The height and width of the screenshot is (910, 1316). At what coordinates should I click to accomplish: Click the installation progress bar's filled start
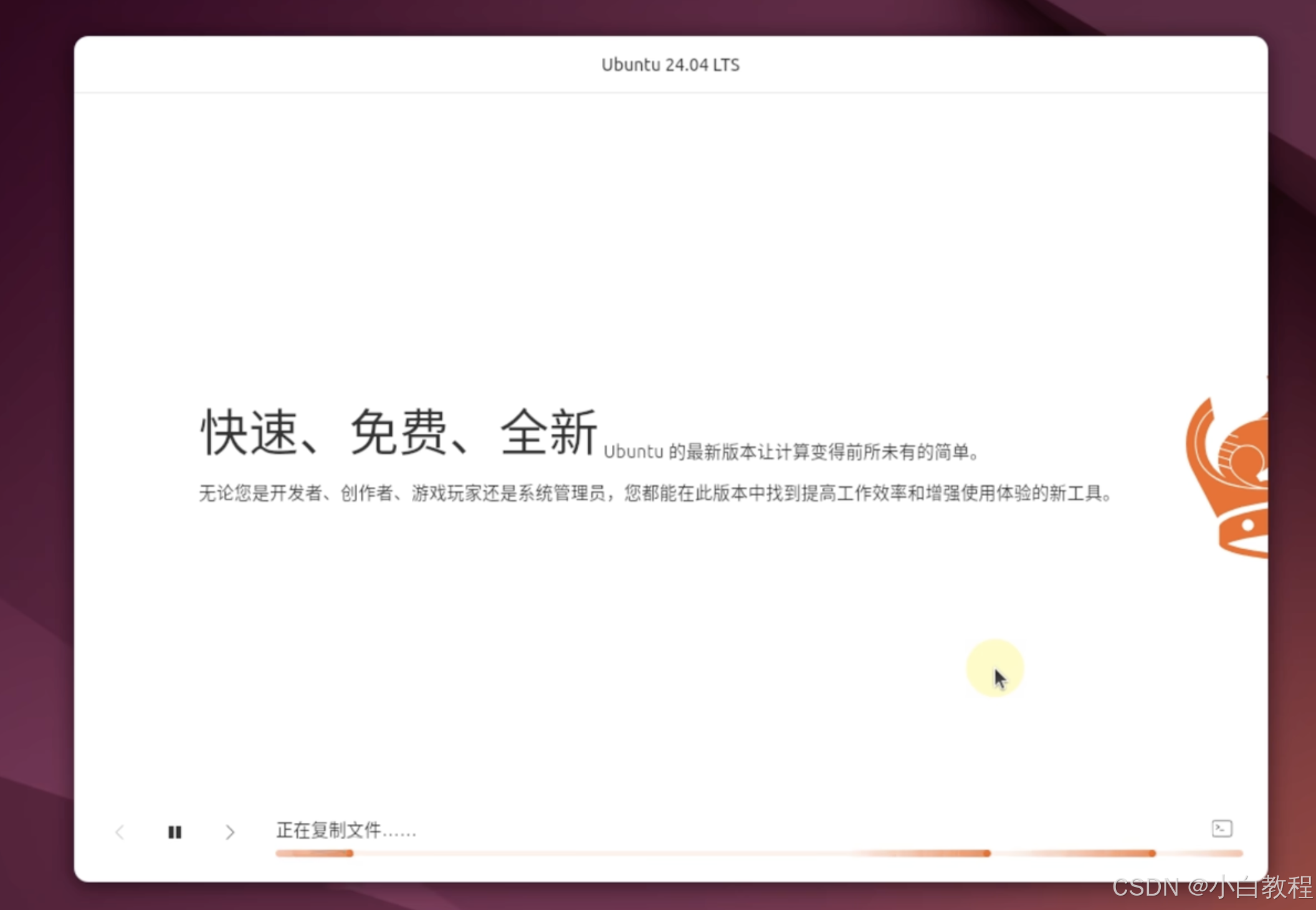pyautogui.click(x=314, y=853)
